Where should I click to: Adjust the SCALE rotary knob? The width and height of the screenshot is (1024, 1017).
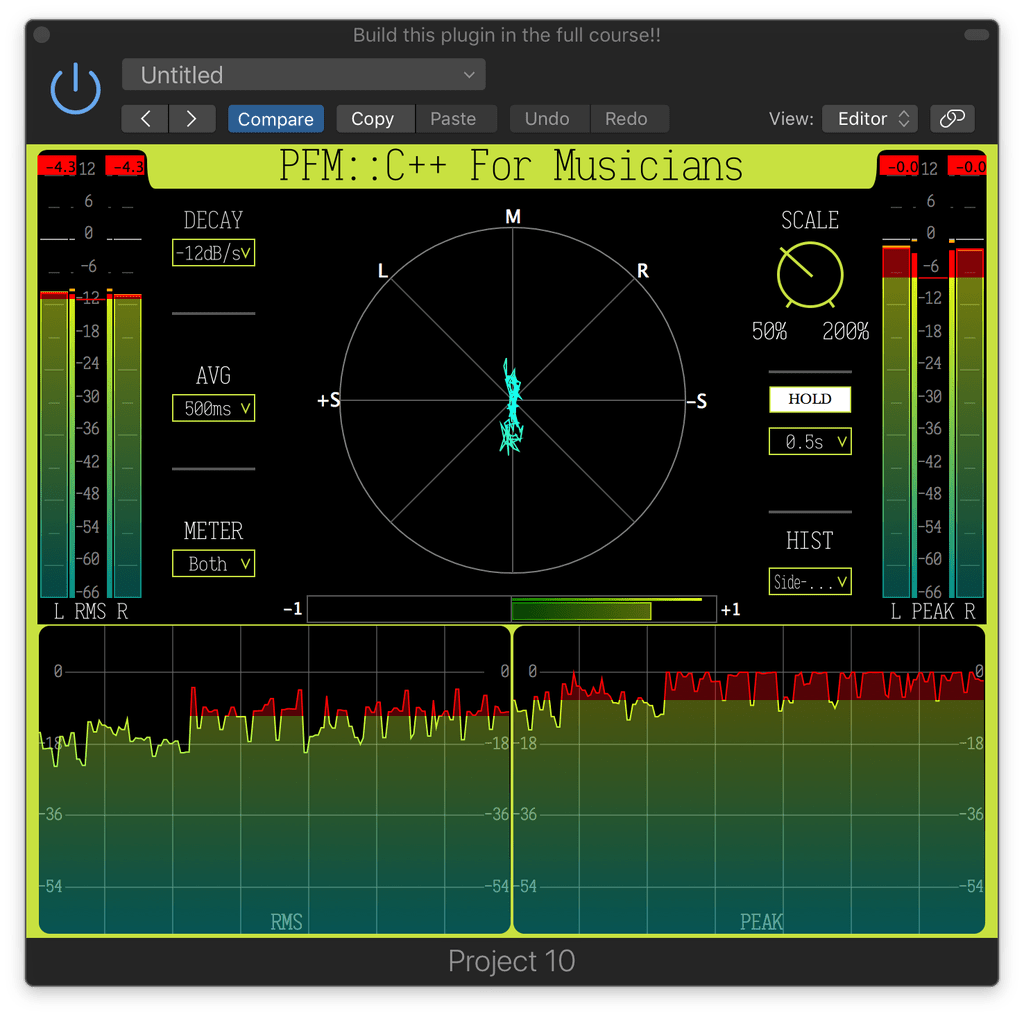pyautogui.click(x=810, y=275)
